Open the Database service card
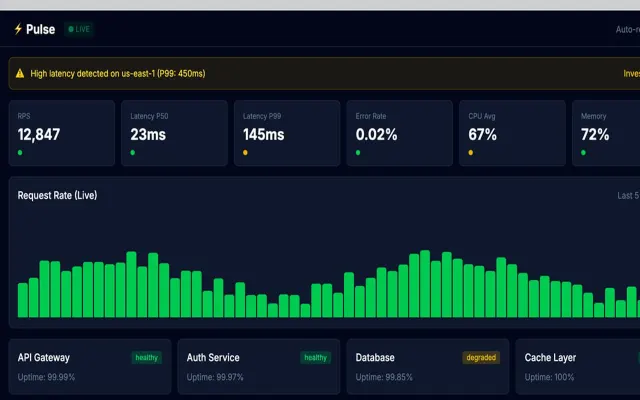This screenshot has width=640, height=400. click(428, 366)
